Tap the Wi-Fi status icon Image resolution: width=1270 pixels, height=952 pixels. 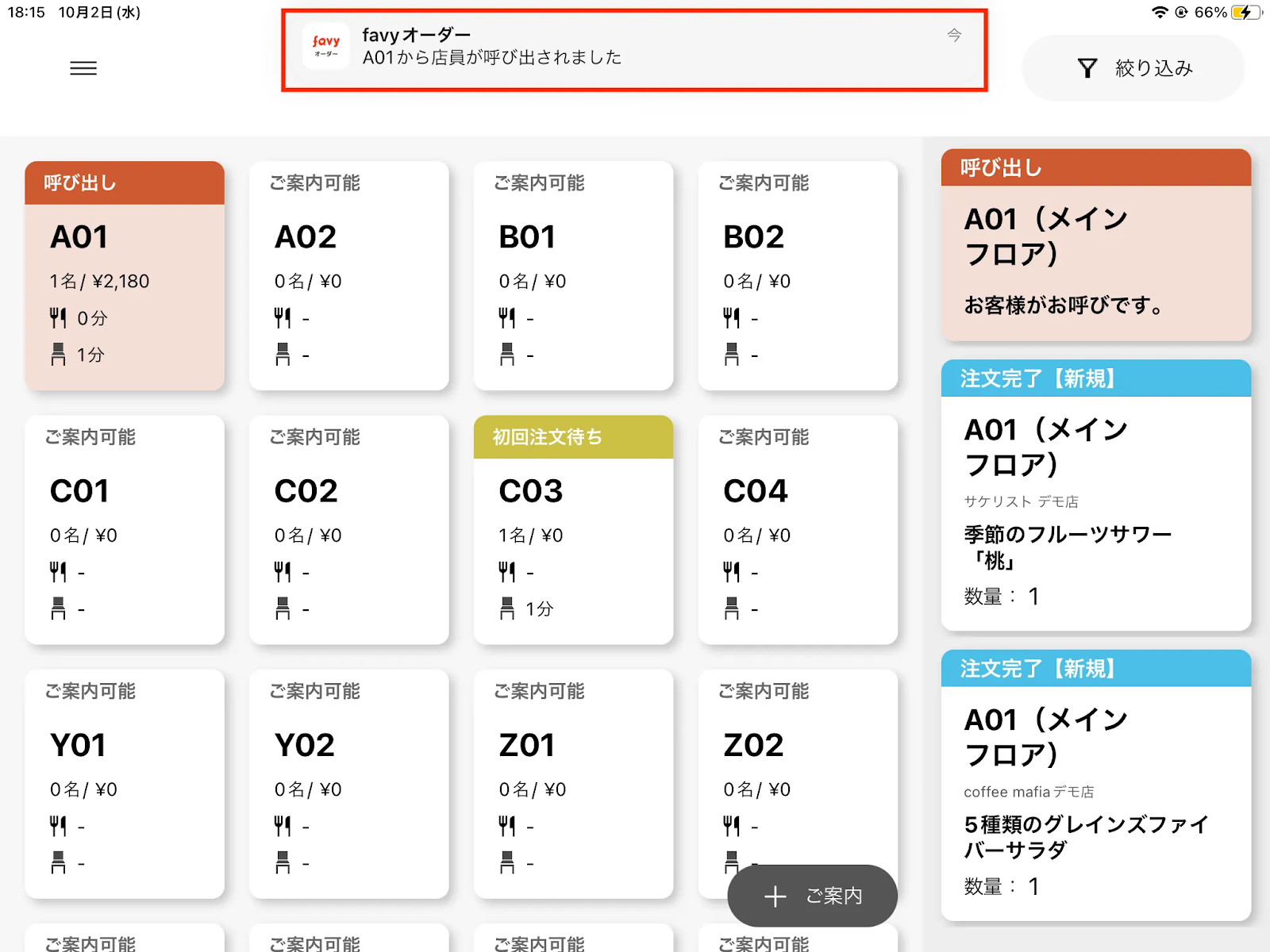tap(1160, 13)
